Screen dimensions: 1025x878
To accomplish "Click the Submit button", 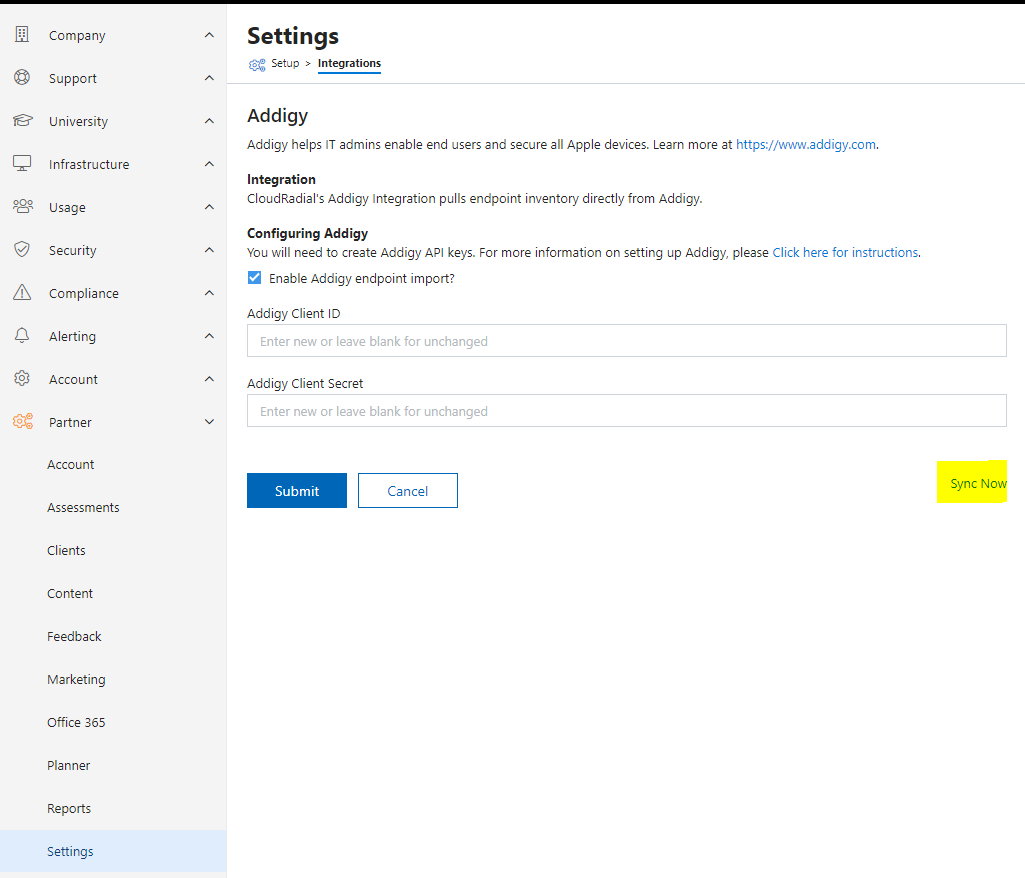I will [x=297, y=490].
